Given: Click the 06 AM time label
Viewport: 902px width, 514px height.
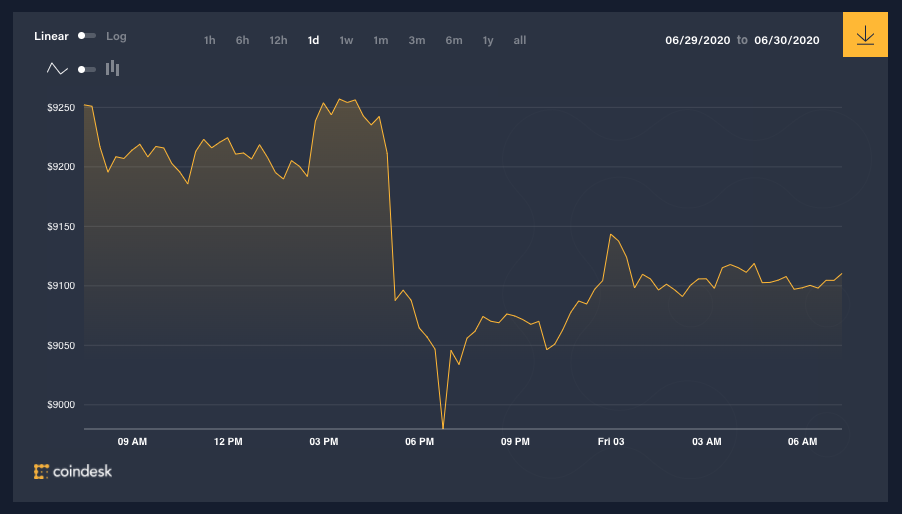Looking at the screenshot, I should click(802, 442).
